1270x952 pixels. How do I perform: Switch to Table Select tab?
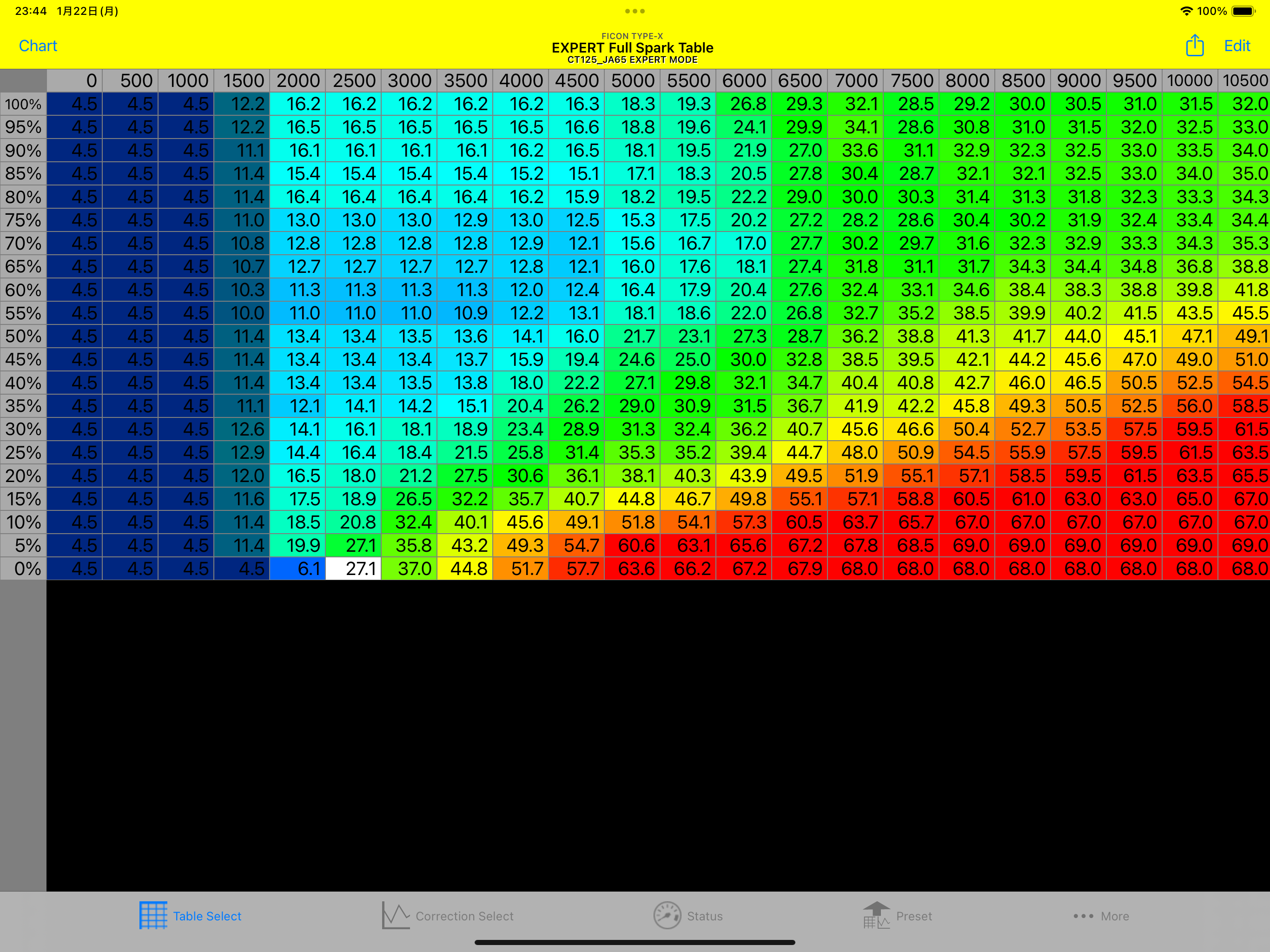[x=190, y=916]
